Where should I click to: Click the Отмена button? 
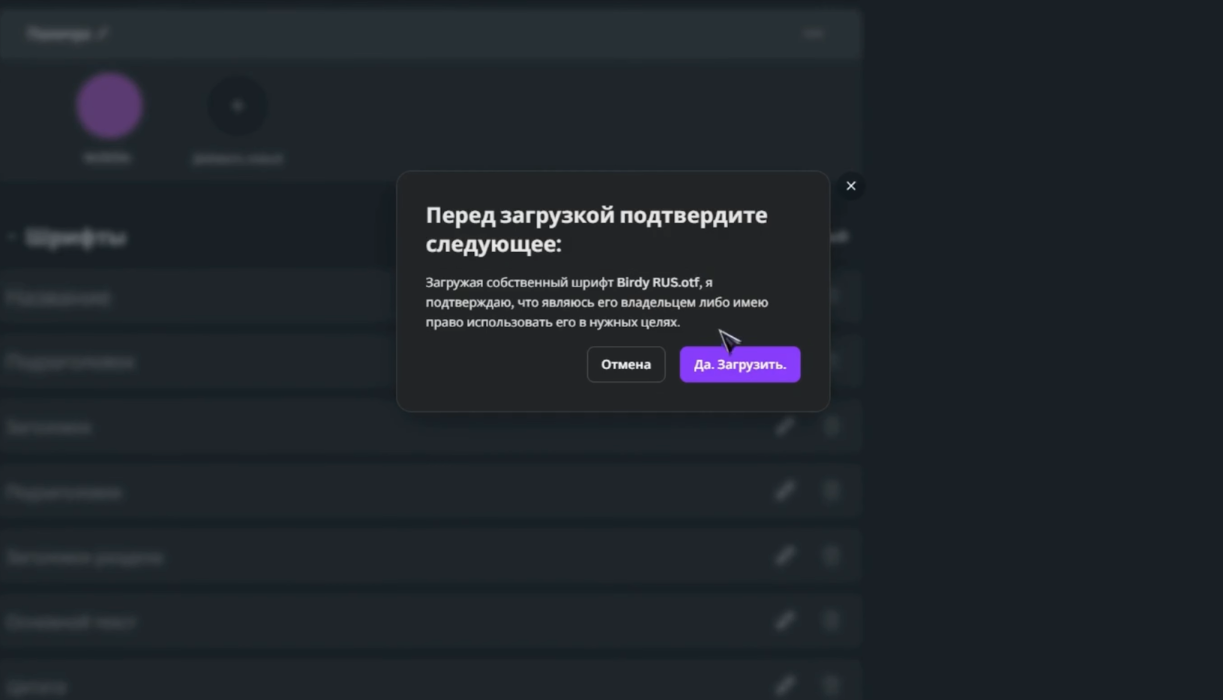coord(626,365)
